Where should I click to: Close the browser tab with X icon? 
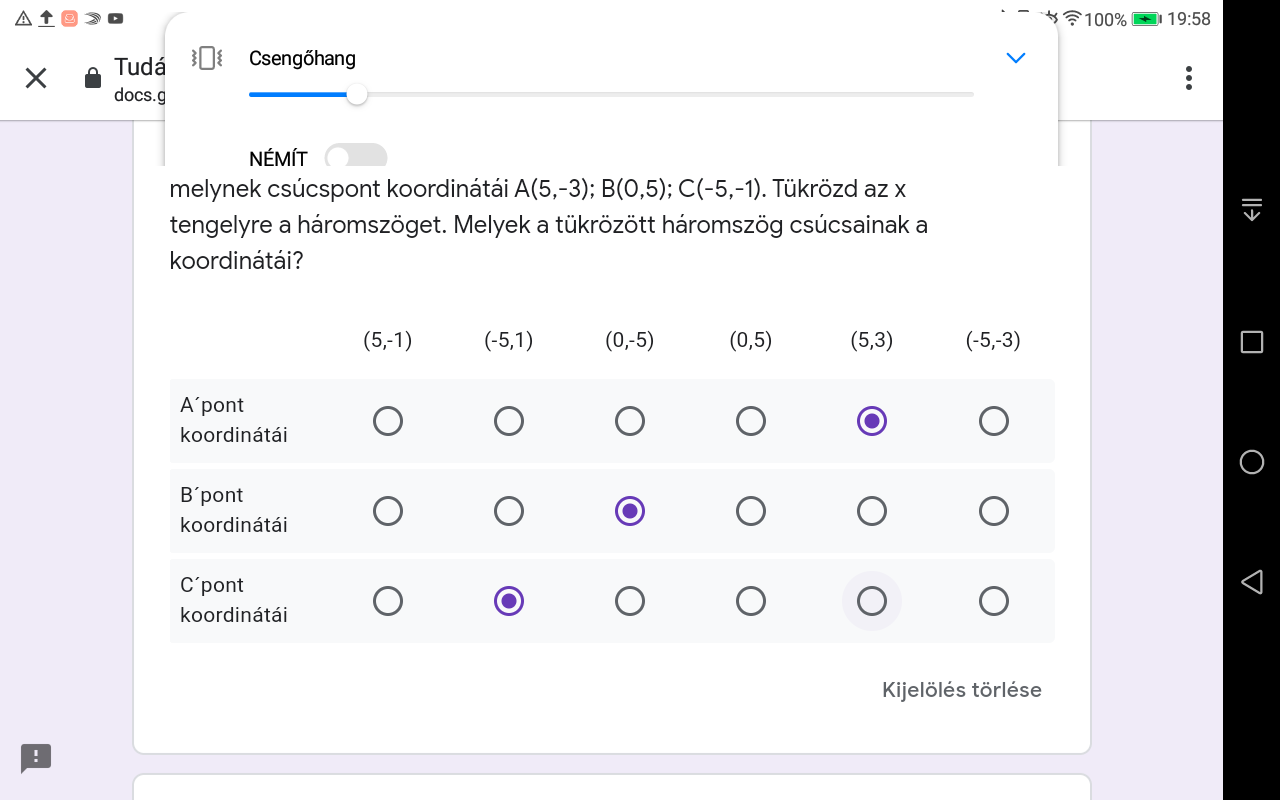36,78
